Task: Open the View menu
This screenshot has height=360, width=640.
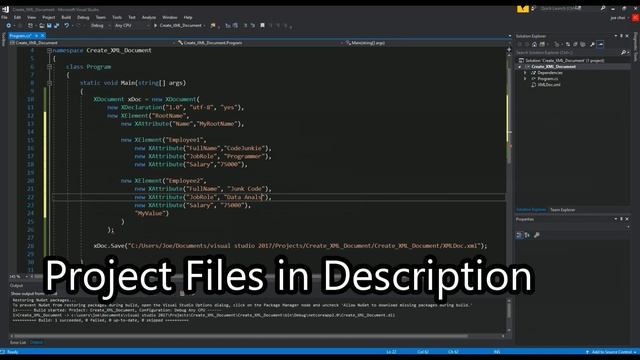Action: [31, 18]
